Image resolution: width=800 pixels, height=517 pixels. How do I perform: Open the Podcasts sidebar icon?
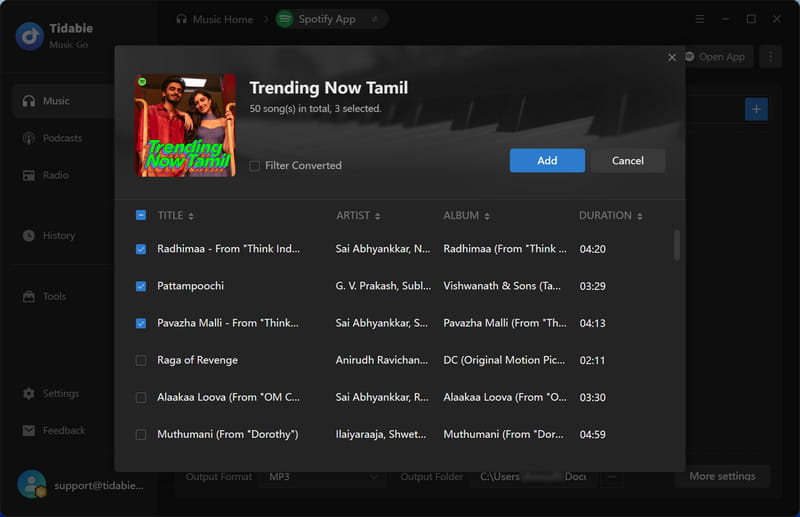(29, 138)
